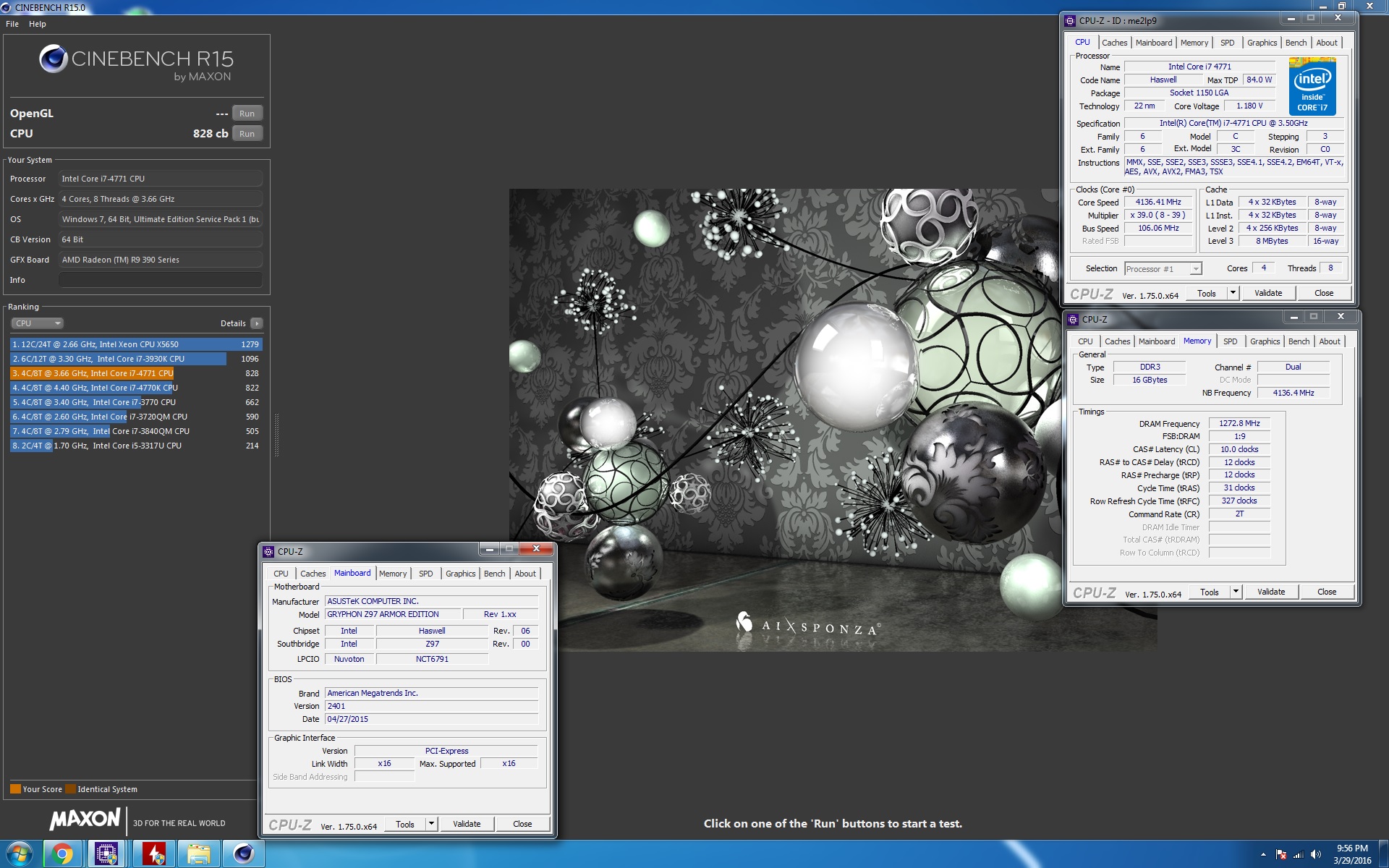Switch to Cinebench from the taskbar
This screenshot has height=868, width=1389.
[243, 854]
